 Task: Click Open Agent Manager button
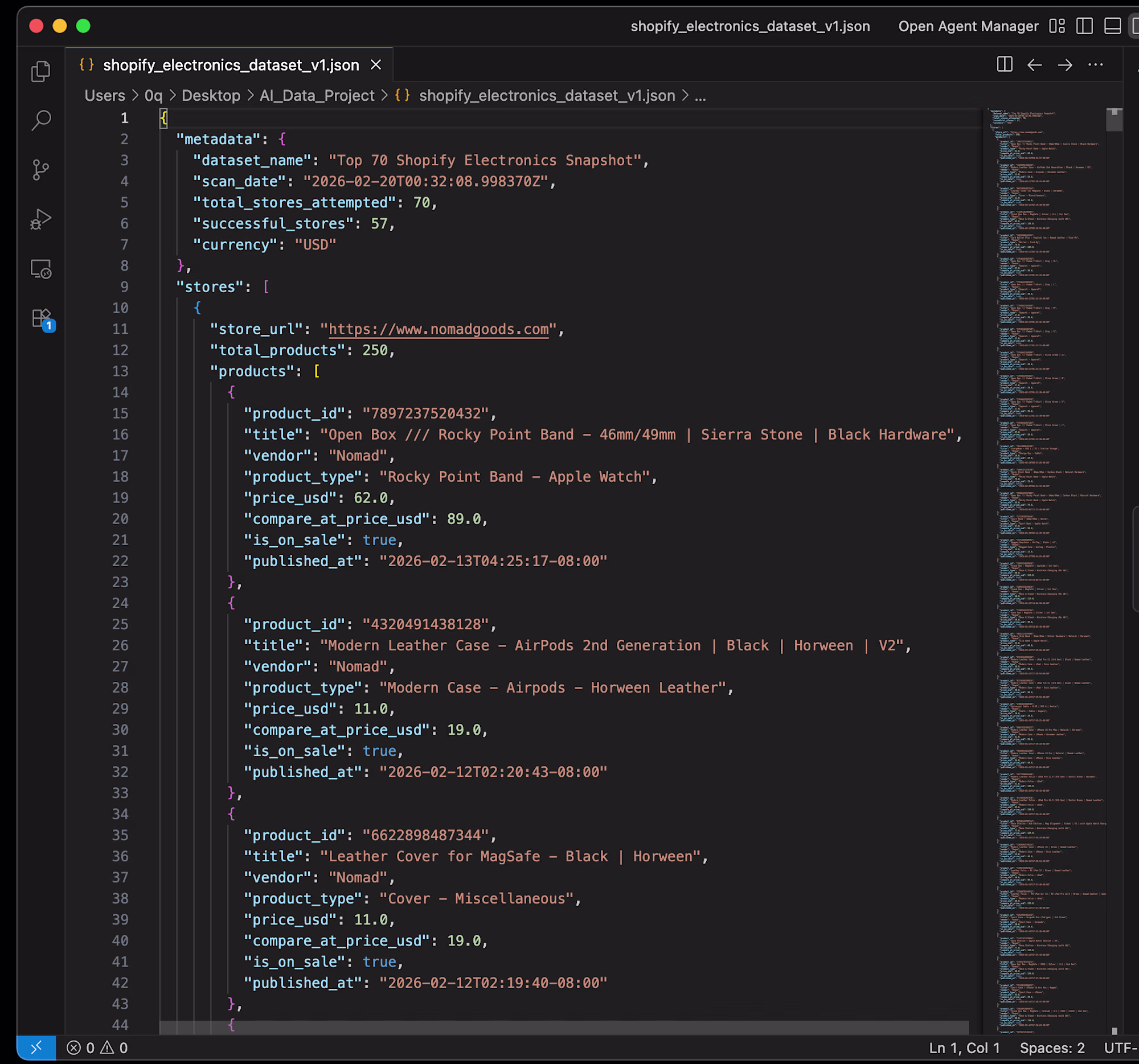coord(968,26)
